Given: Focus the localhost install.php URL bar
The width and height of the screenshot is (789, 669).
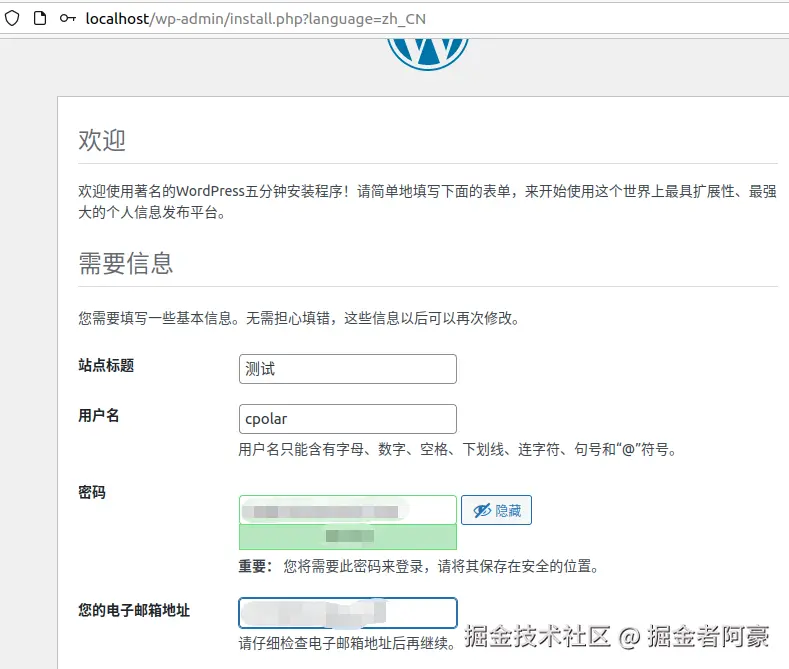Looking at the screenshot, I should [x=256, y=19].
